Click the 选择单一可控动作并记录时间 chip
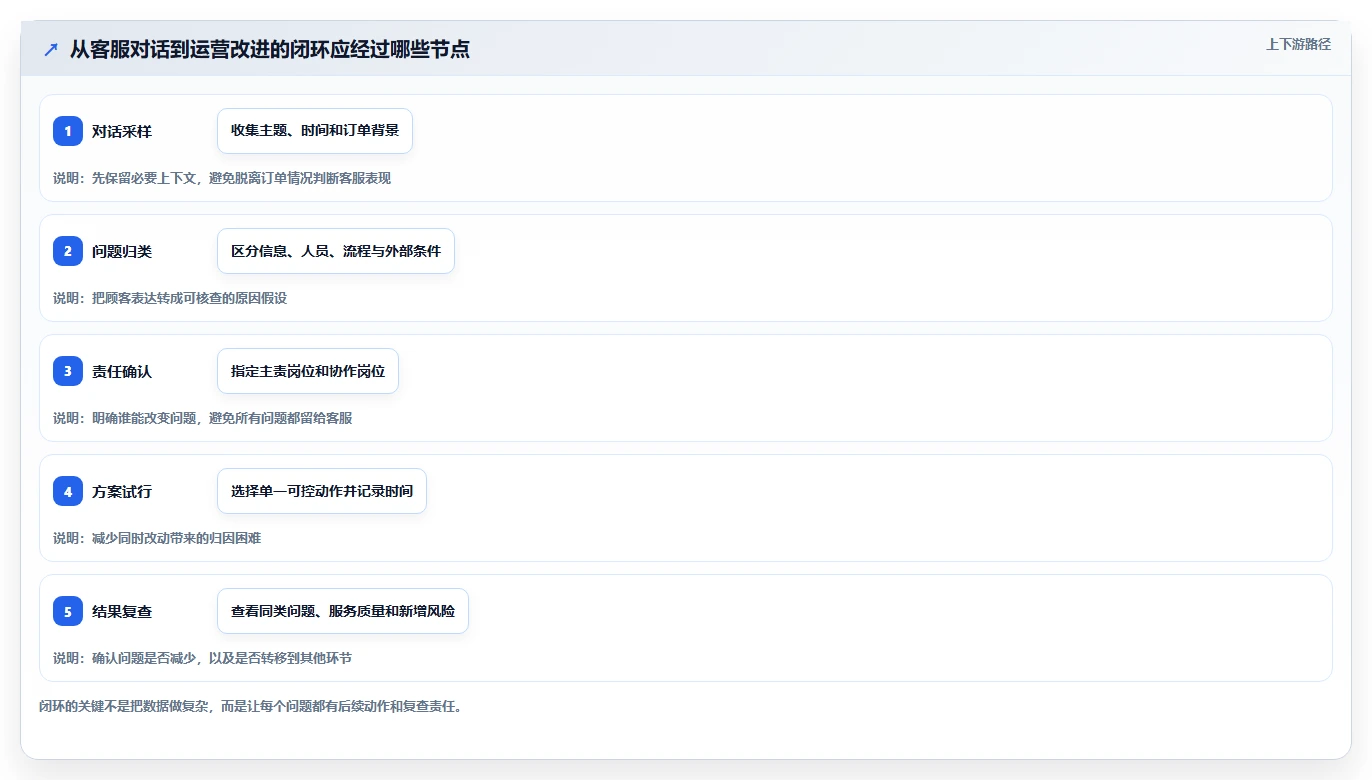 click(x=322, y=491)
